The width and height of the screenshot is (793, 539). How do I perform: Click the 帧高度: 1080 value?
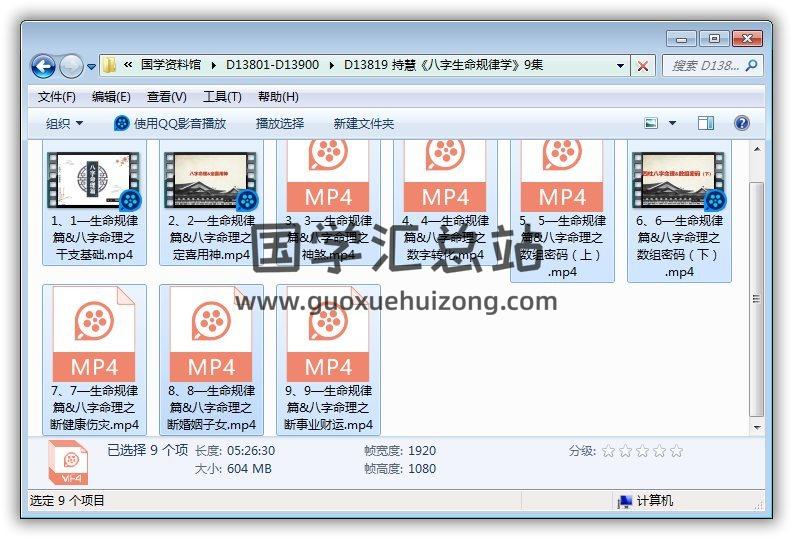[x=422, y=469]
